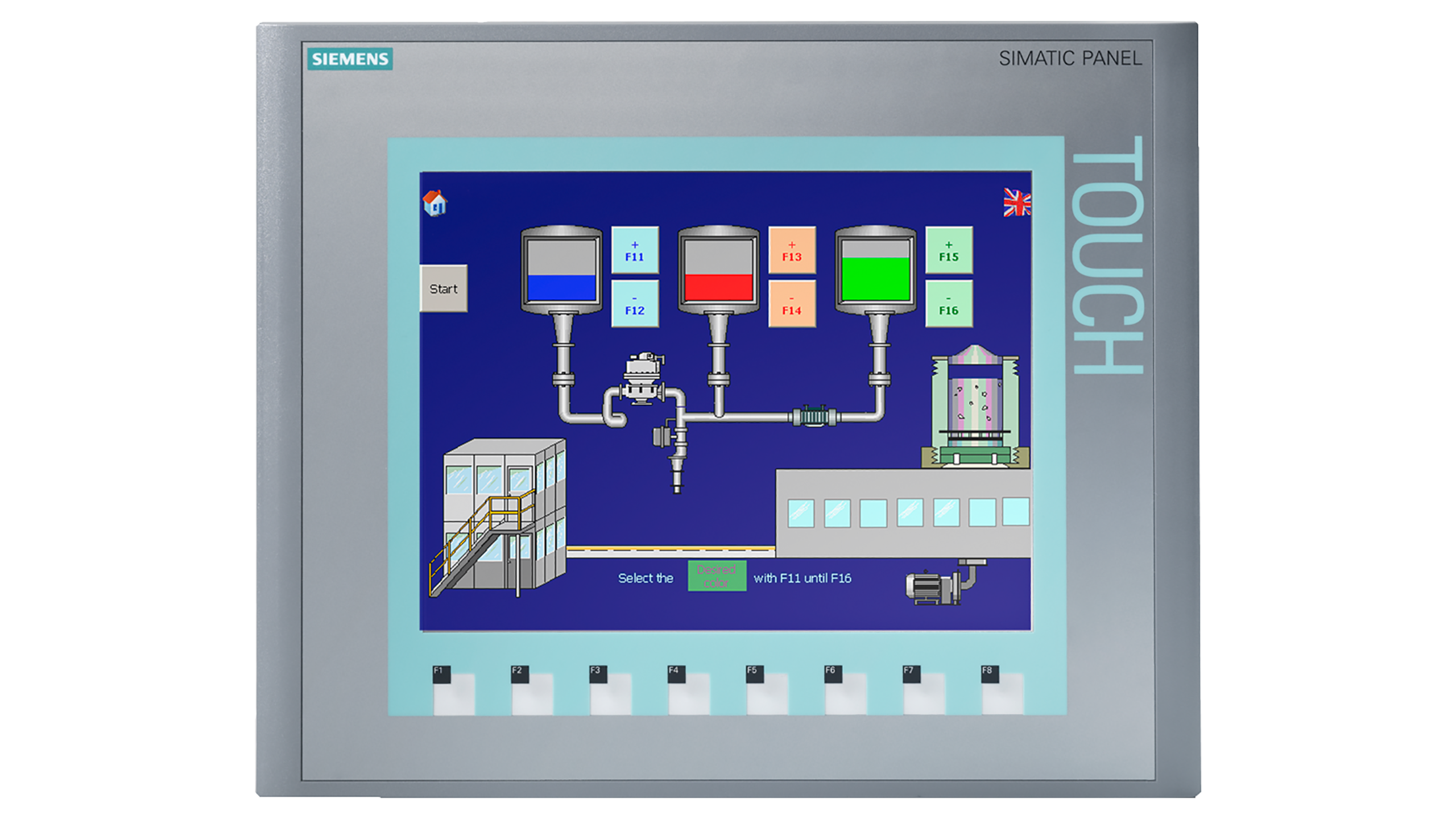The width and height of the screenshot is (1456, 819).
Task: Push the F8 function key
Action: point(1002,690)
